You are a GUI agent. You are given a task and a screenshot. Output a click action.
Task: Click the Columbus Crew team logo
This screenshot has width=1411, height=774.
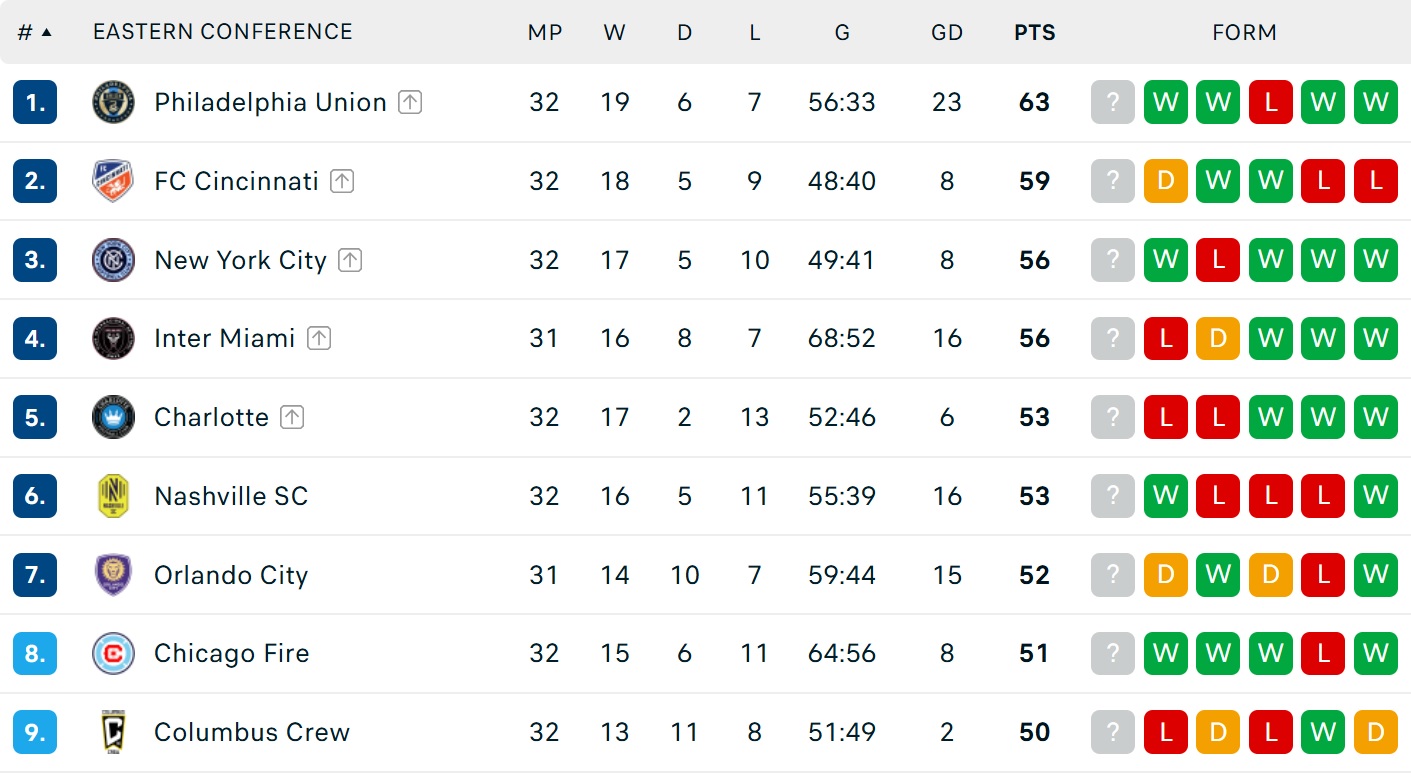113,732
